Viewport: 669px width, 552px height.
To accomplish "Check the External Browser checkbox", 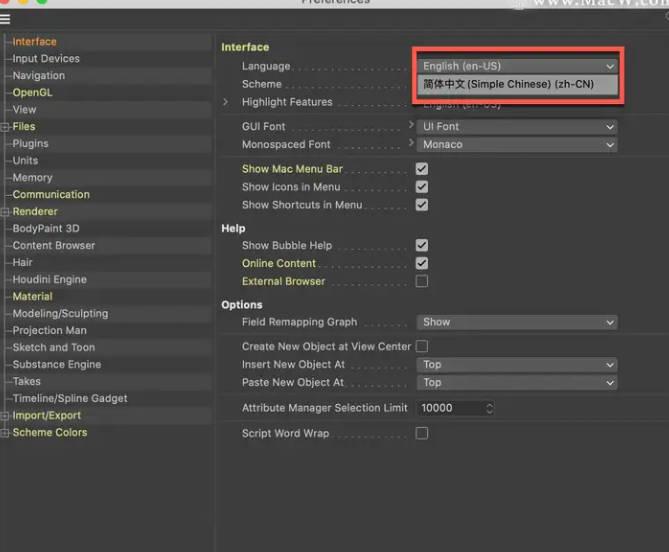I will pyautogui.click(x=422, y=282).
